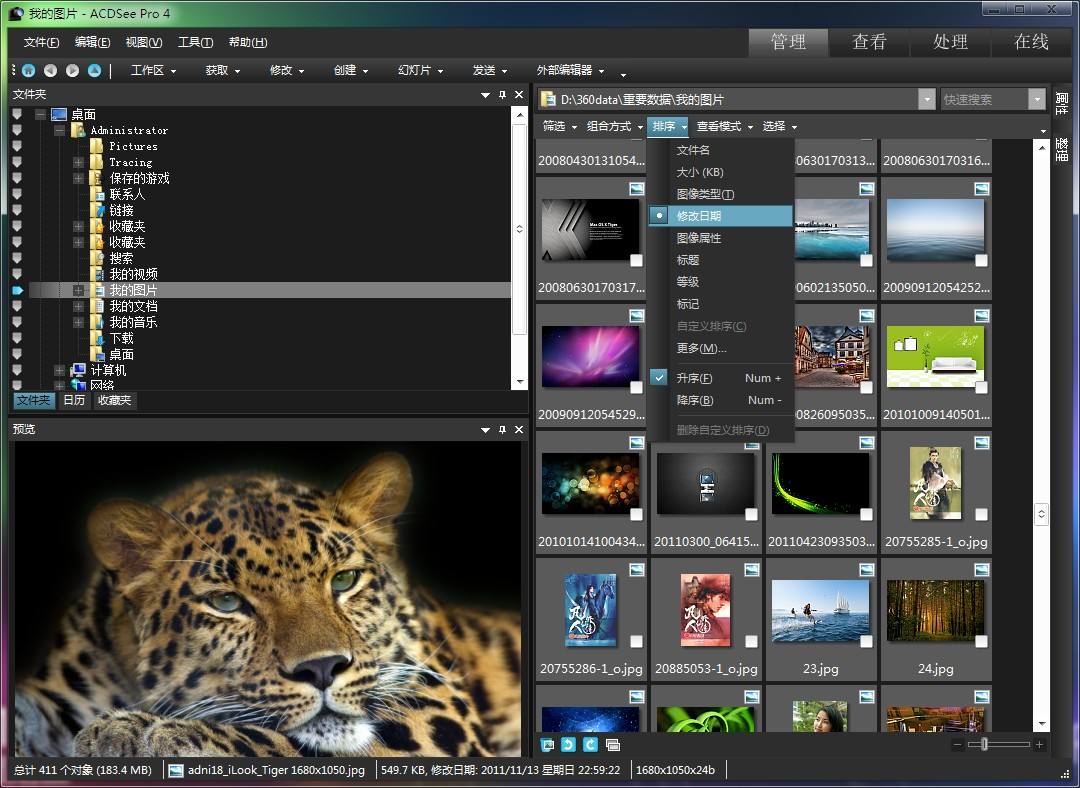Click the compare images icon in bottom toolbar
The height and width of the screenshot is (788, 1080).
click(x=613, y=745)
